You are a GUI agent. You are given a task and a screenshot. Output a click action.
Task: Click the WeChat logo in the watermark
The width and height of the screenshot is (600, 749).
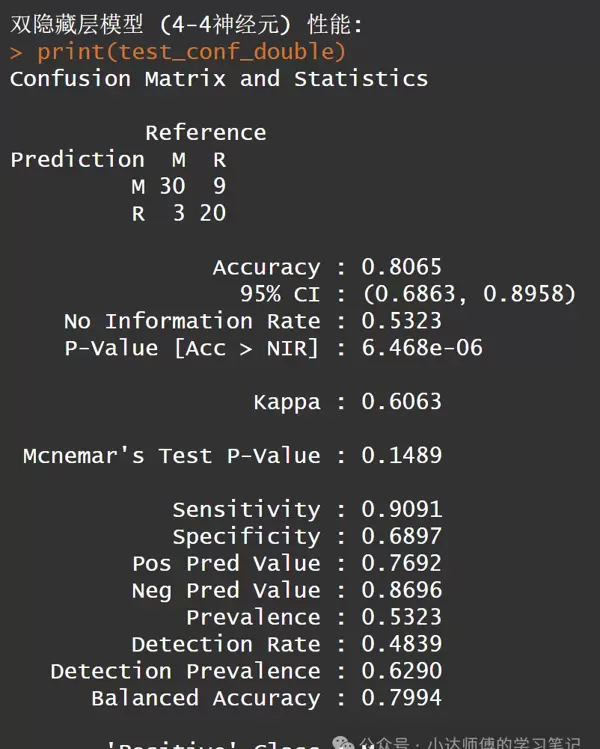[343, 744]
